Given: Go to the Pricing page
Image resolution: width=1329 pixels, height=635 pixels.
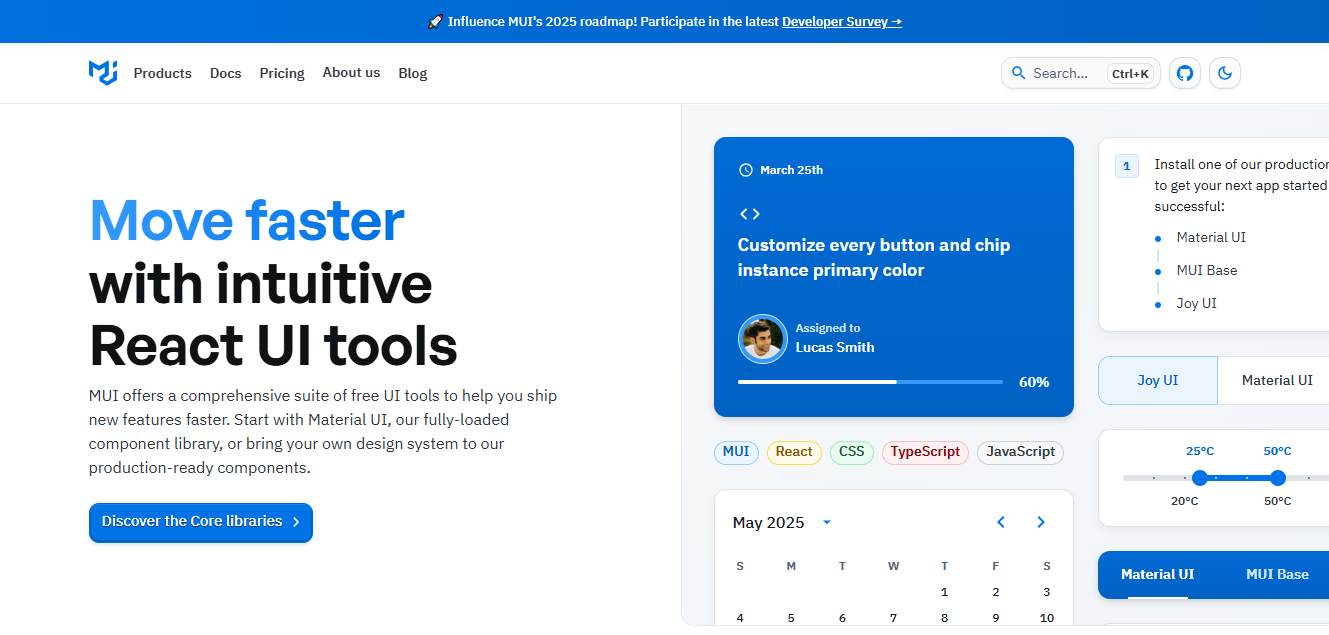Looking at the screenshot, I should tap(282, 73).
